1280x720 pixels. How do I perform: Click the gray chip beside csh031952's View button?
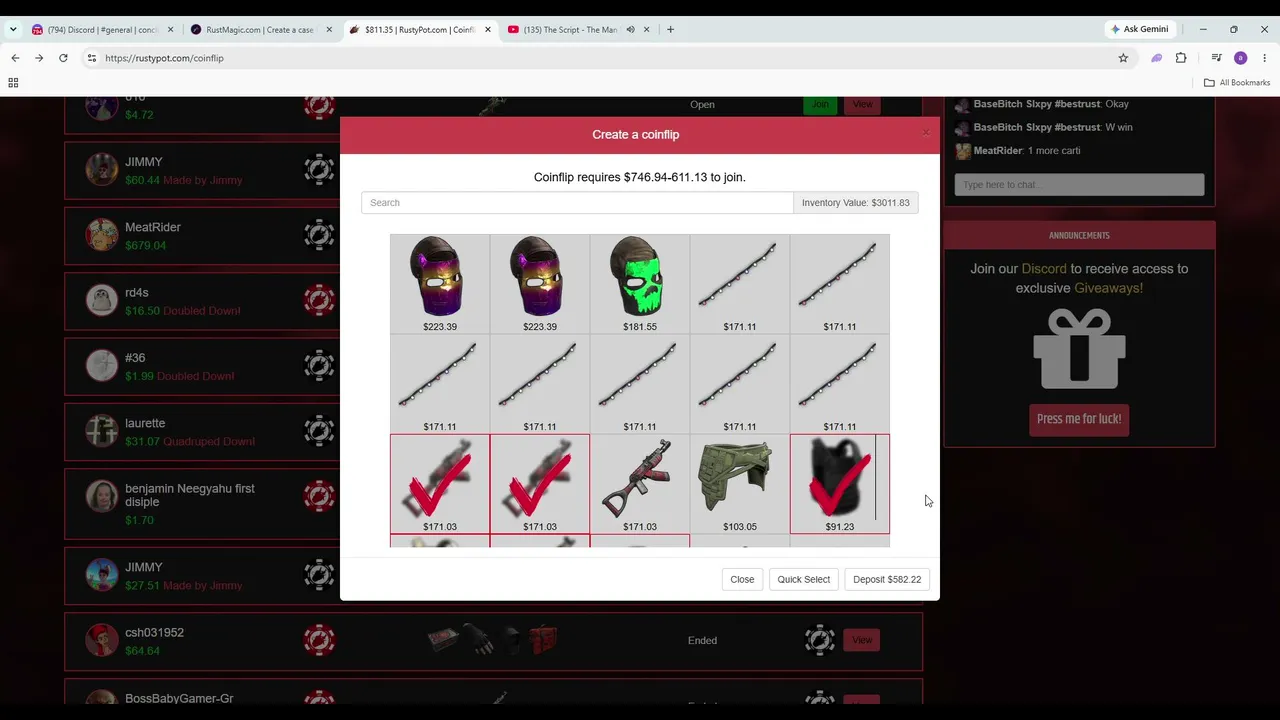pyautogui.click(x=820, y=640)
